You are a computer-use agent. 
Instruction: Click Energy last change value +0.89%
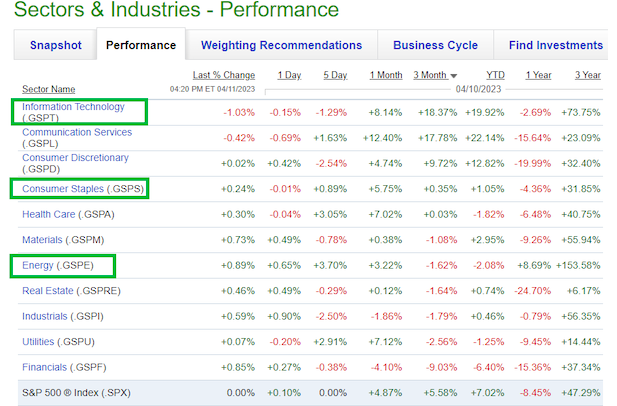(x=238, y=266)
